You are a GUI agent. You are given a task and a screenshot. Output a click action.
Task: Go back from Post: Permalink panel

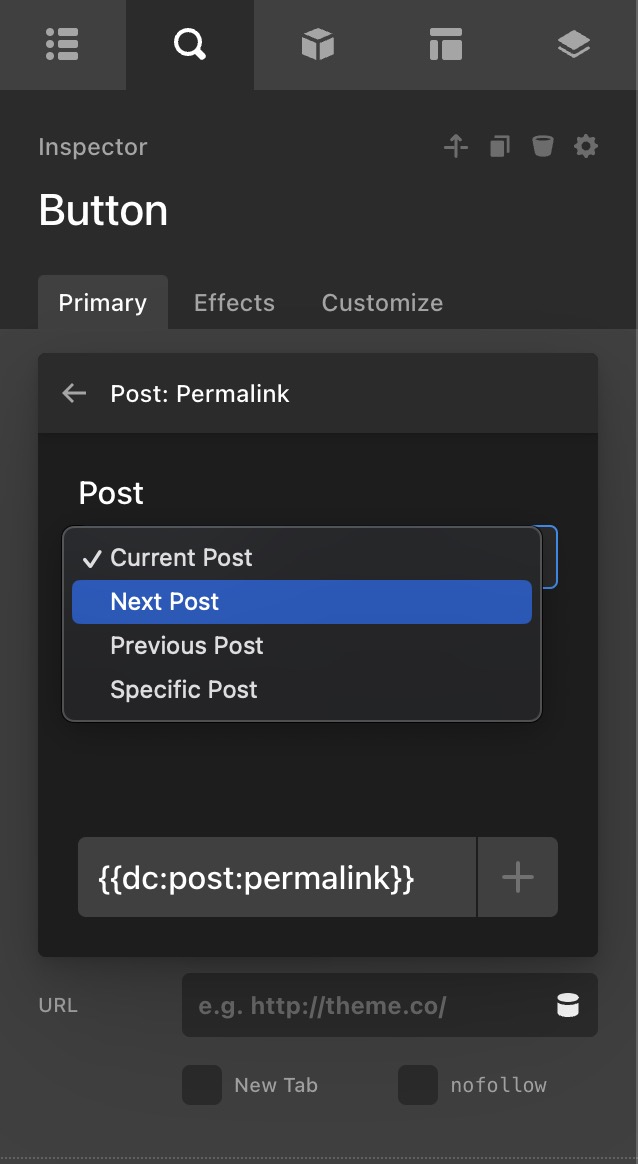click(74, 393)
